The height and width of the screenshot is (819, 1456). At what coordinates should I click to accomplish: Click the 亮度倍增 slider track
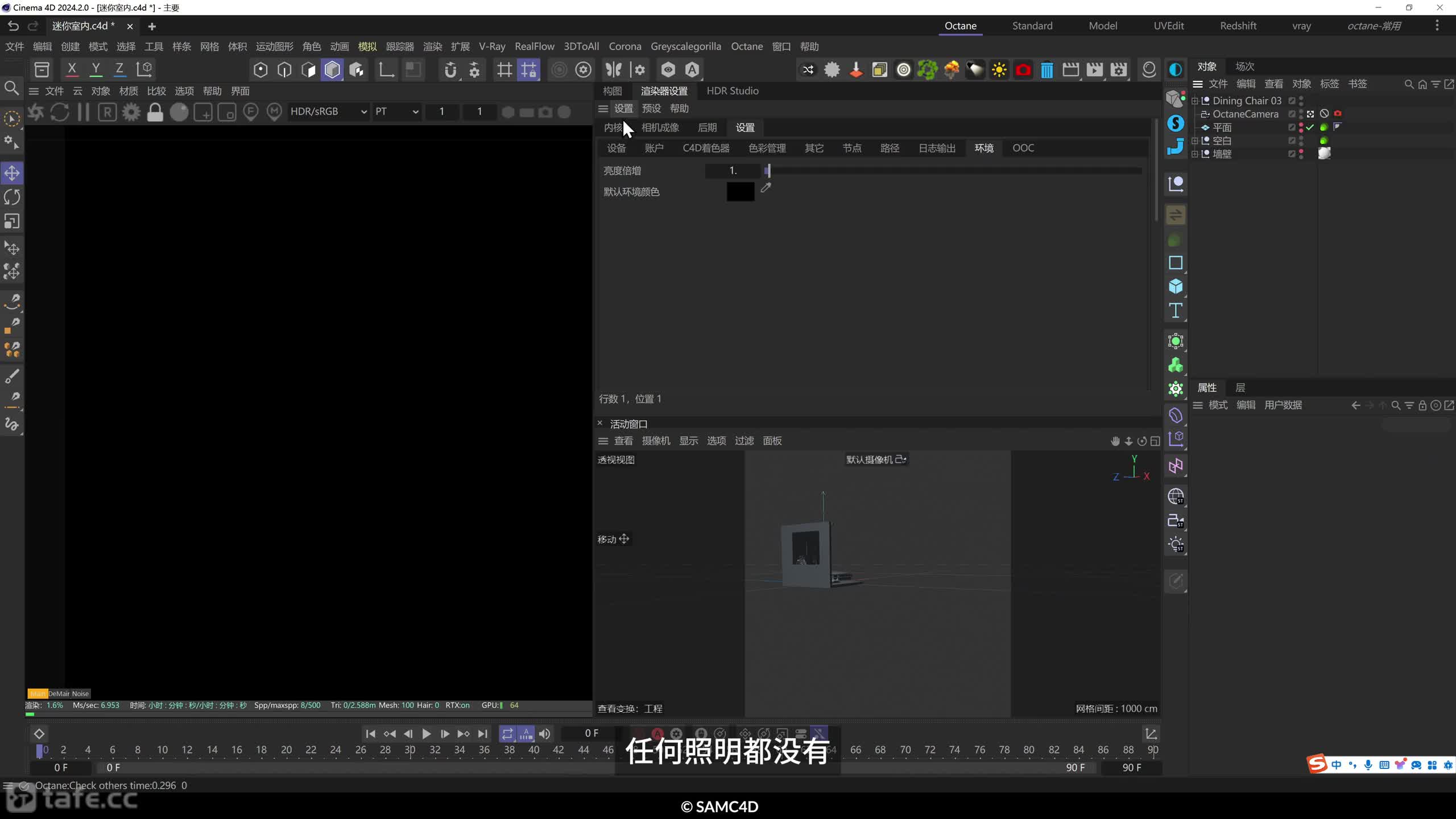[x=954, y=171]
